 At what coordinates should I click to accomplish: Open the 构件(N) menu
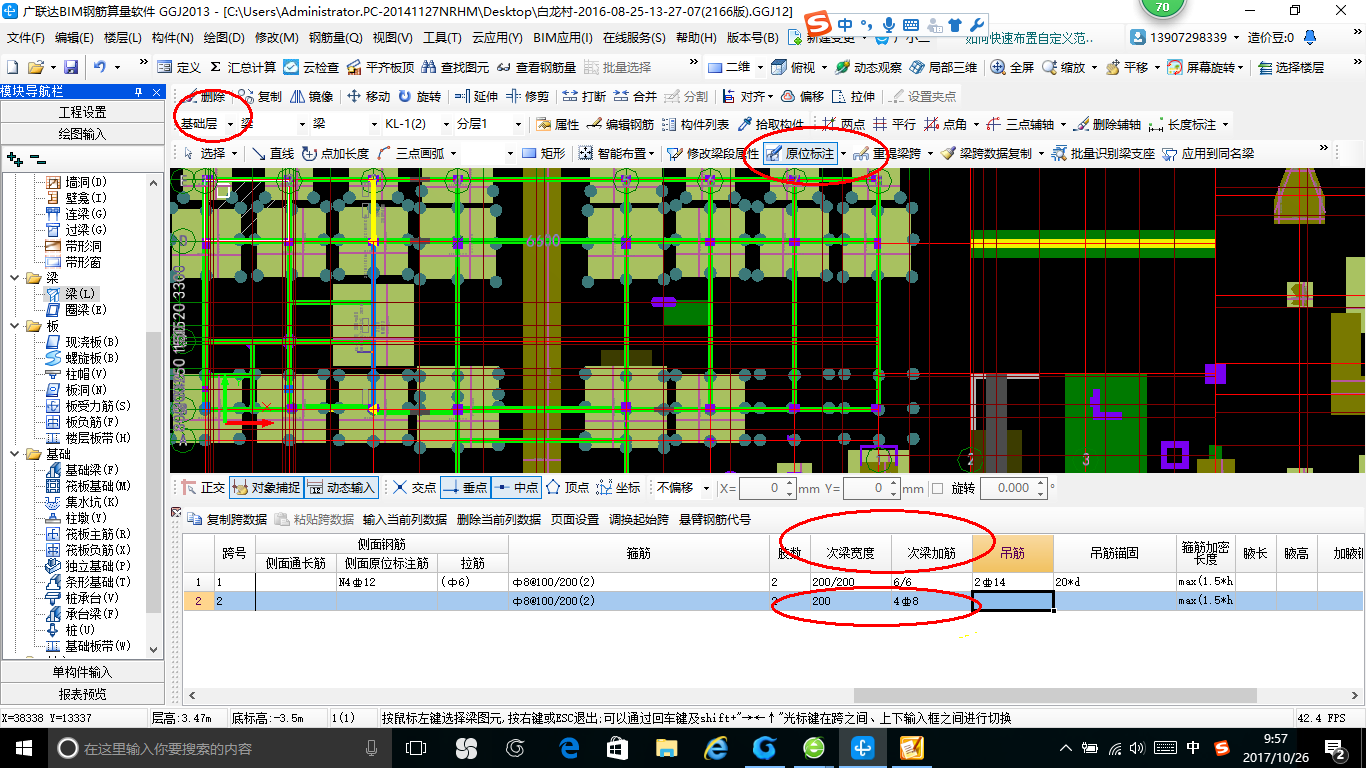(x=173, y=38)
